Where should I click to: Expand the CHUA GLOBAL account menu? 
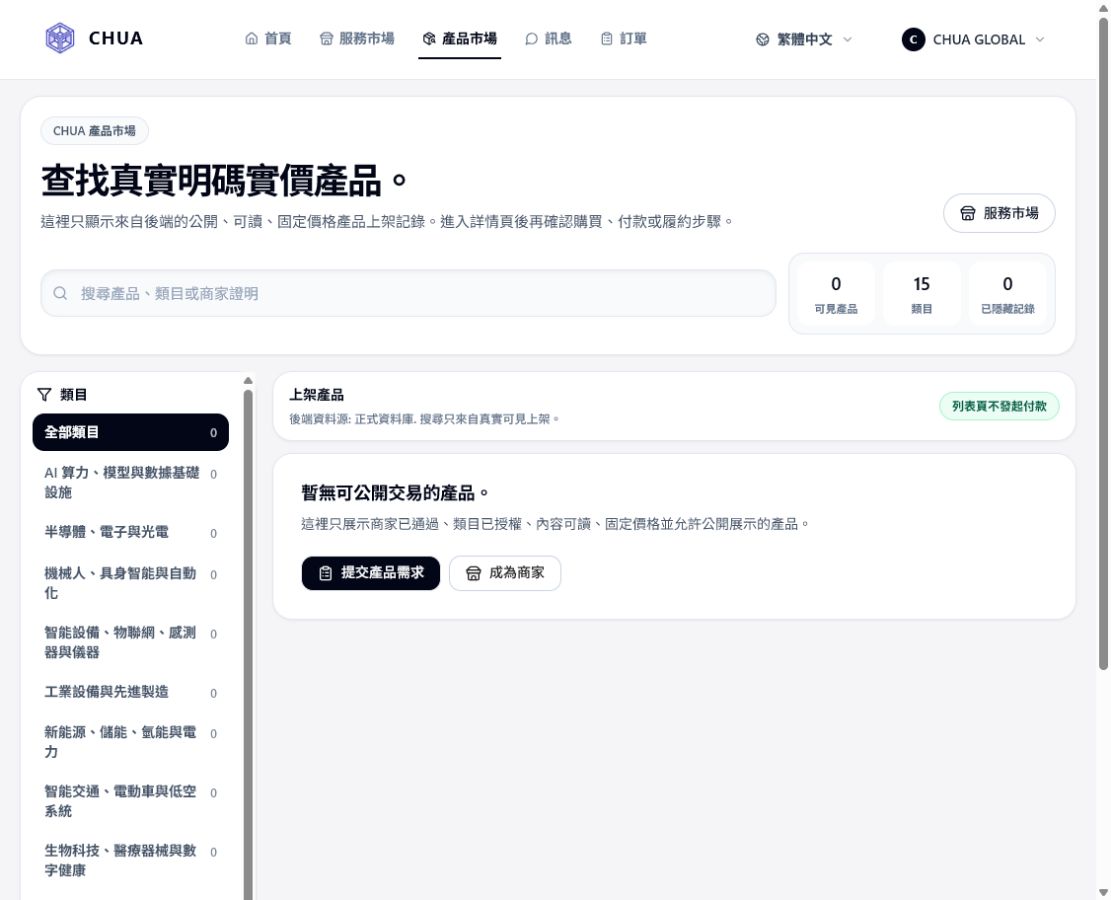[x=973, y=40]
